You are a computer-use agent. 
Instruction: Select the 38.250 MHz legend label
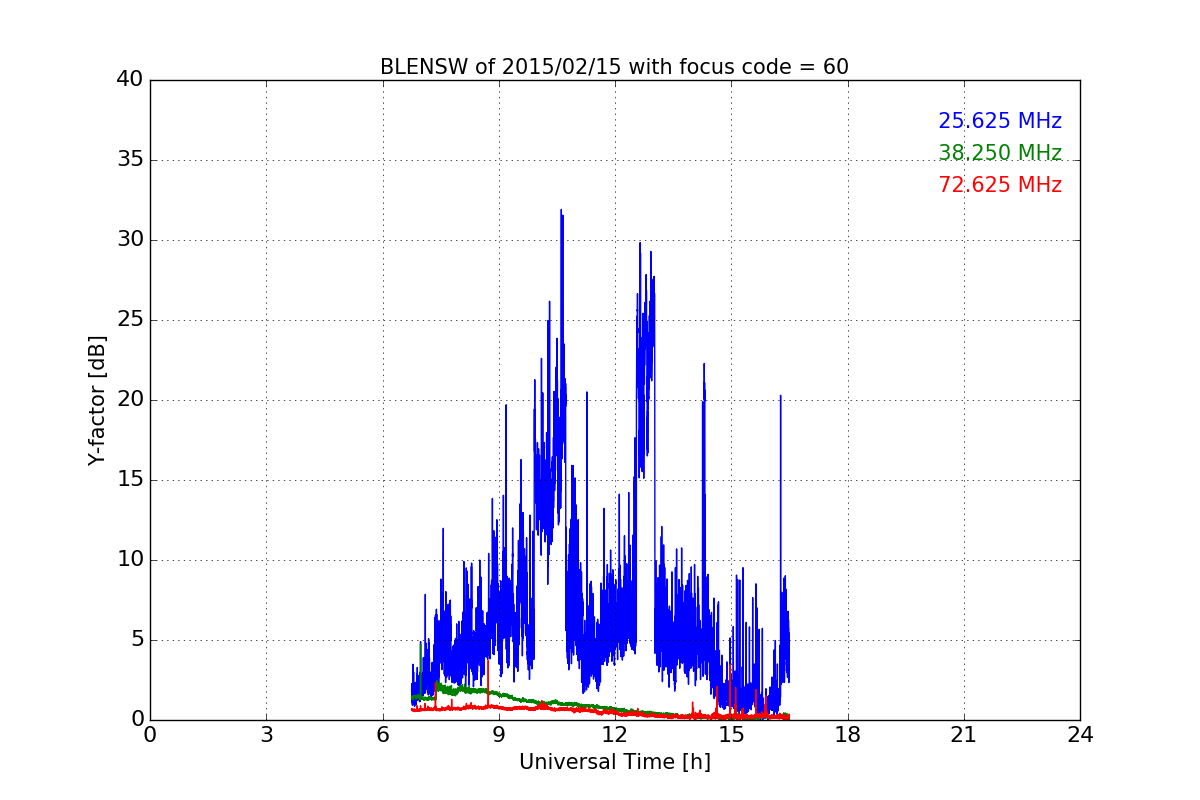pyautogui.click(x=1000, y=153)
